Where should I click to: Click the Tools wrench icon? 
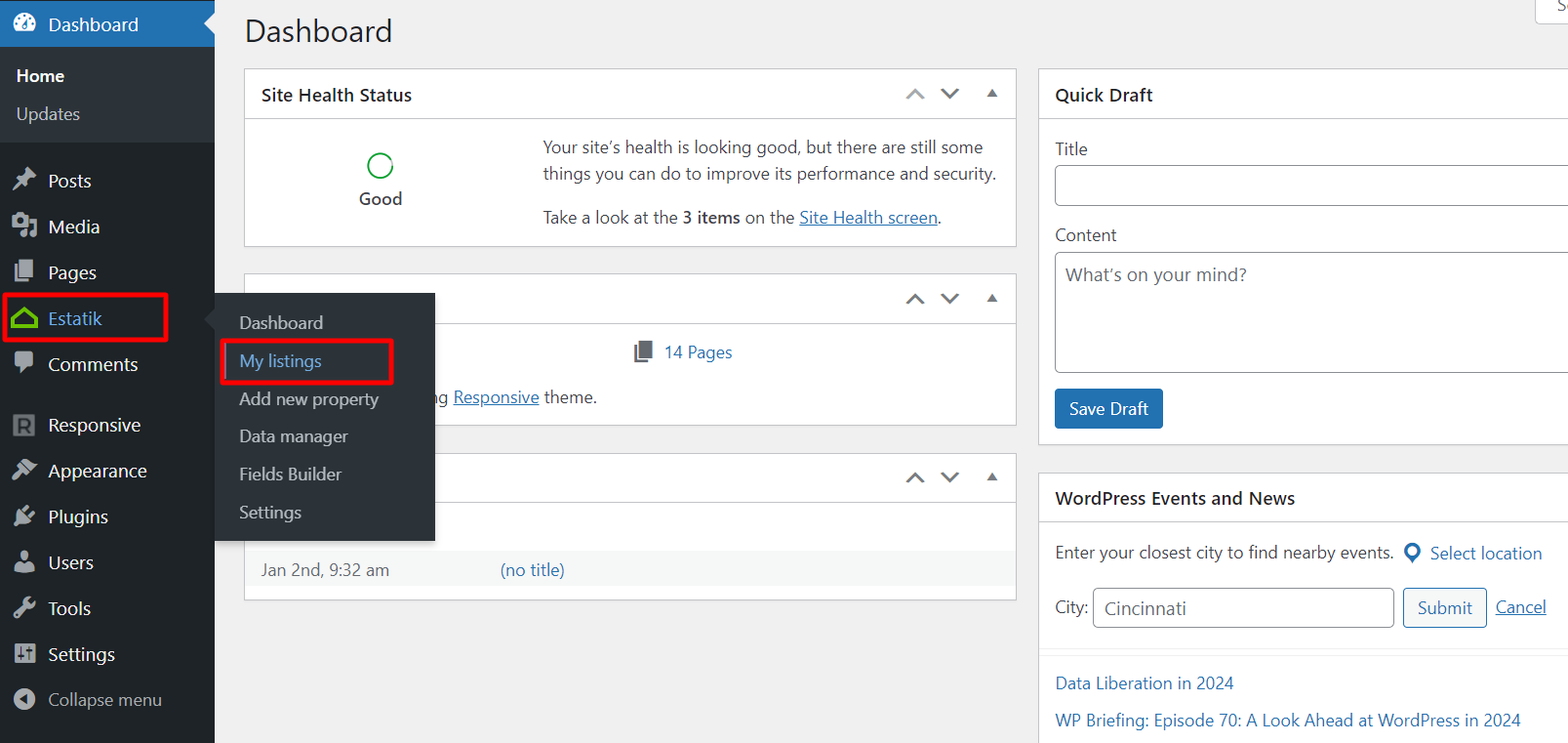click(24, 607)
